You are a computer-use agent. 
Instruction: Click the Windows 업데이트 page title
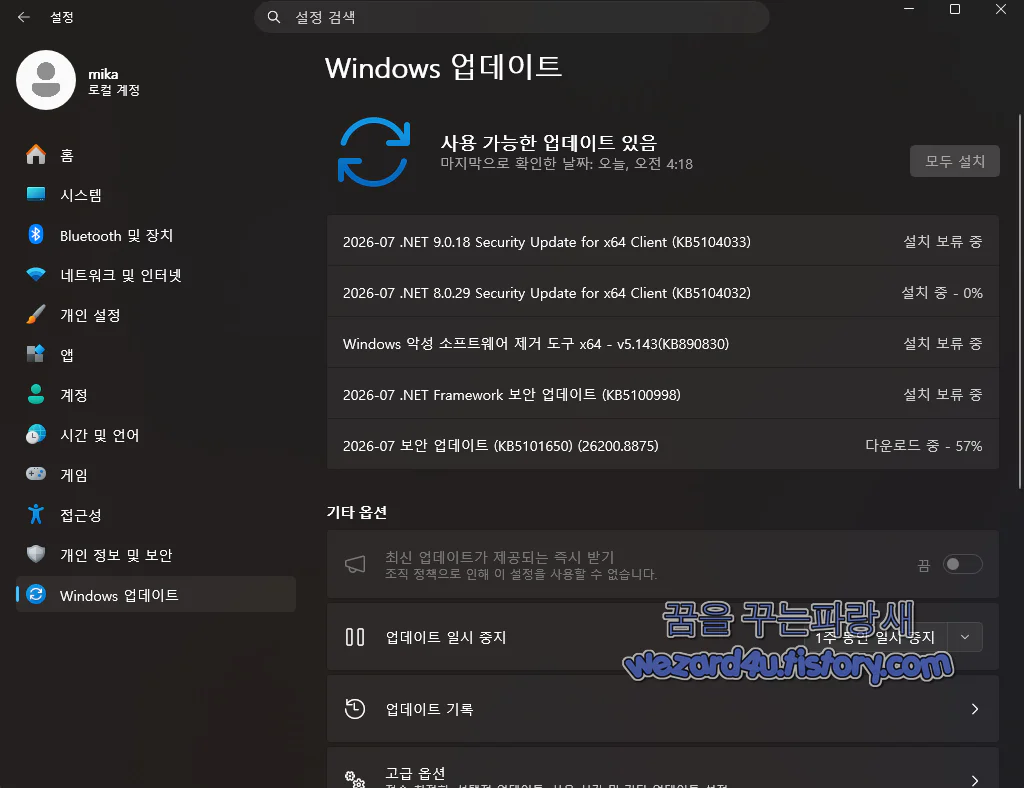pyautogui.click(x=443, y=68)
